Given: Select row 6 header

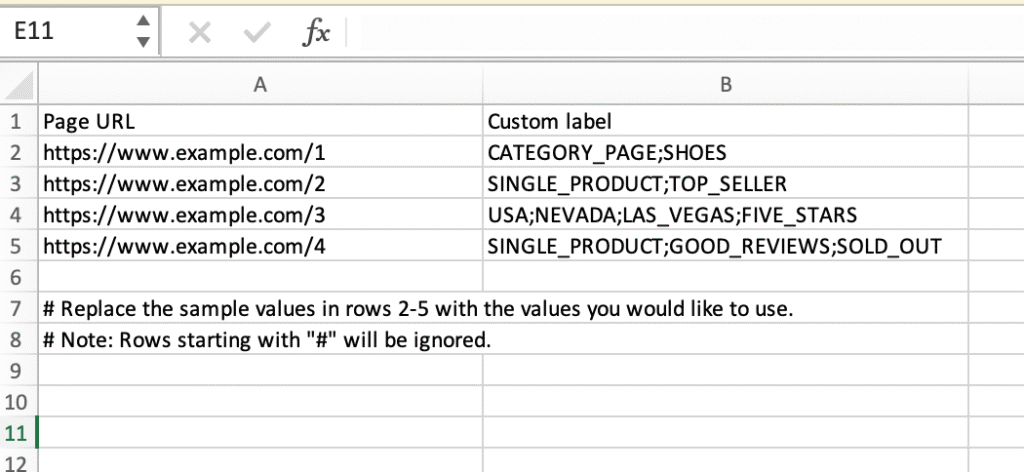Looking at the screenshot, I should point(18,277).
